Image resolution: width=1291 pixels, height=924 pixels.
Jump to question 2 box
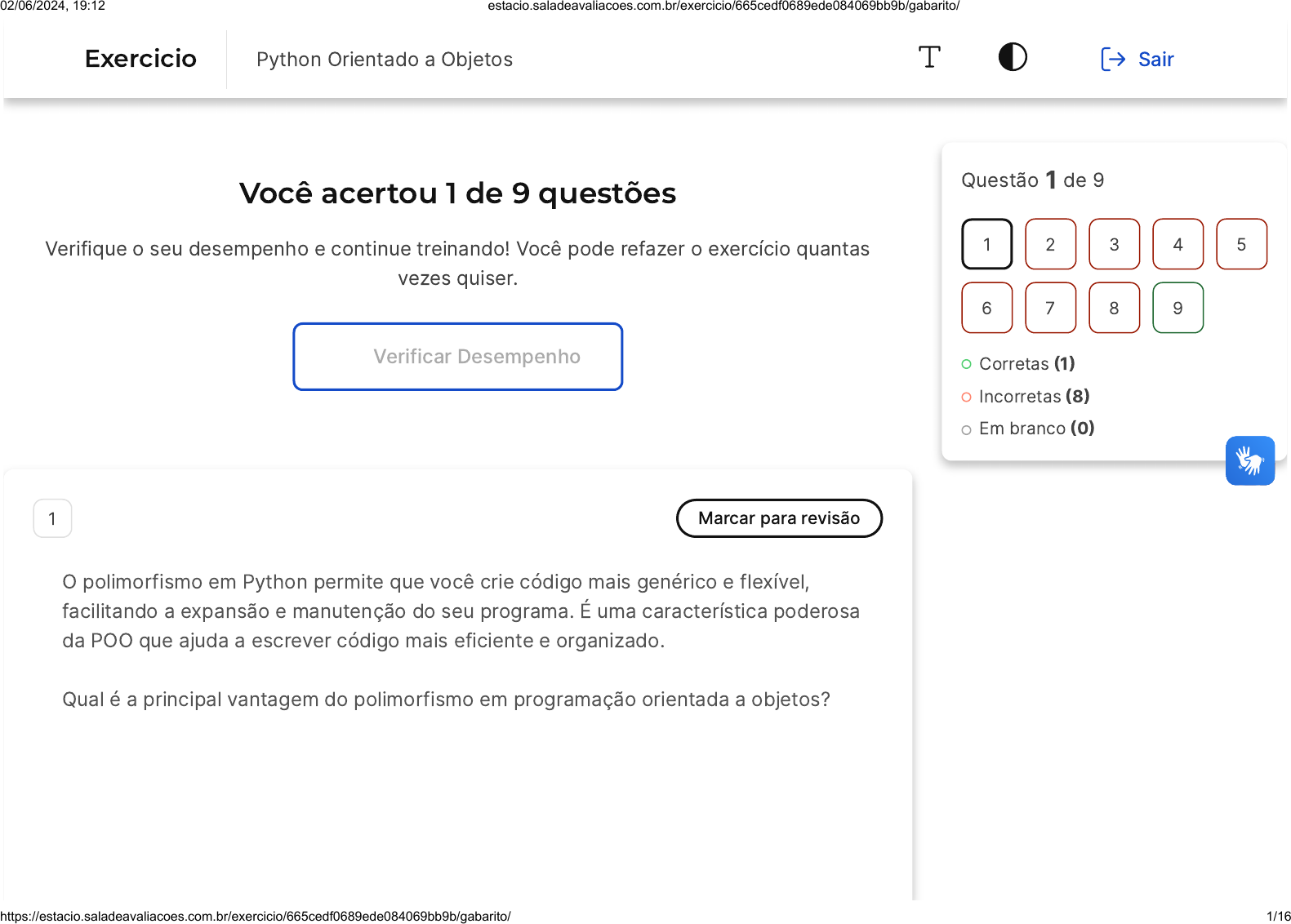point(1050,244)
